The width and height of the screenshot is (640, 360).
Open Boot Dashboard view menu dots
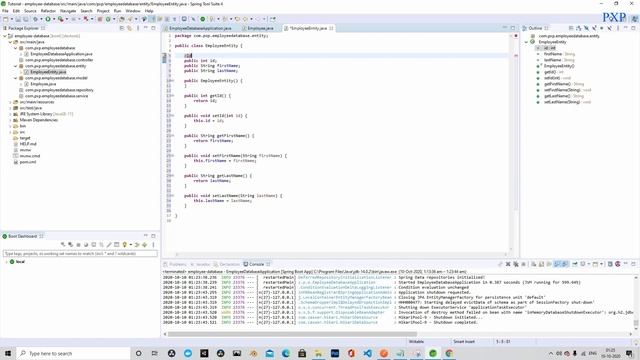pos(153,244)
